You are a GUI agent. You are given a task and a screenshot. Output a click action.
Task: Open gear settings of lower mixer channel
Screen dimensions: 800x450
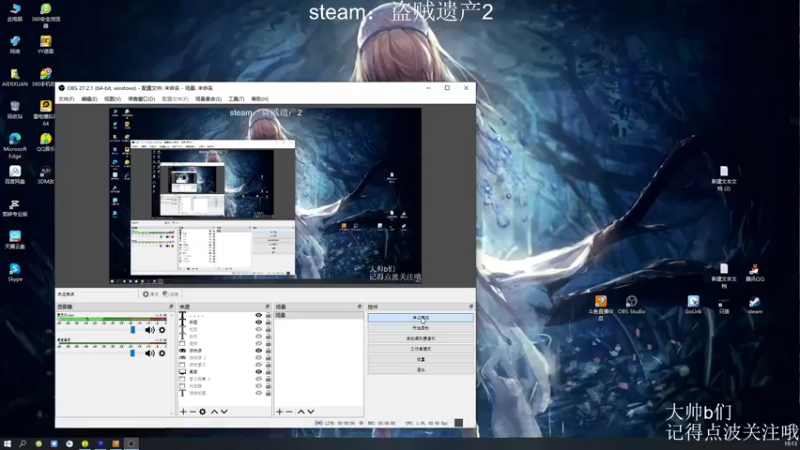pyautogui.click(x=162, y=353)
